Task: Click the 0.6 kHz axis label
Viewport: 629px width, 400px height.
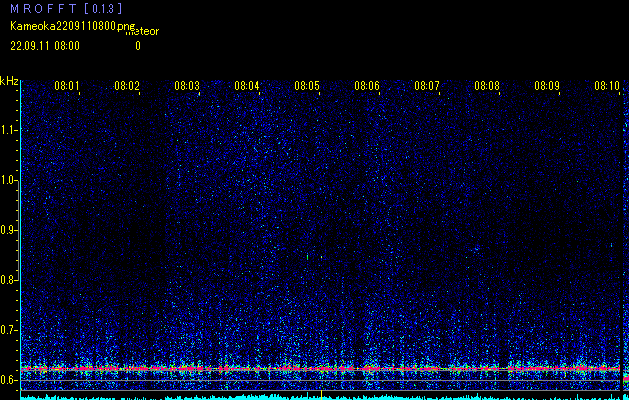Action: click(x=9, y=380)
